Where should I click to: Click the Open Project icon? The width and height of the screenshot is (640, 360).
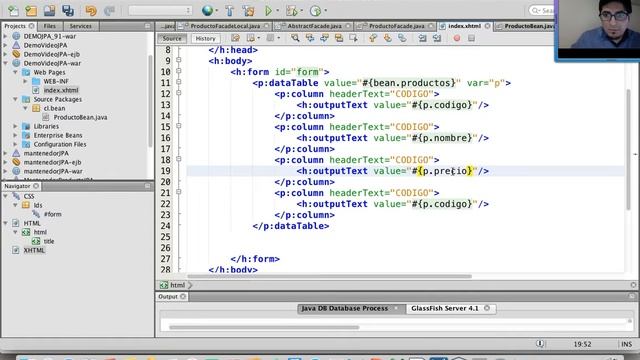(49, 11)
